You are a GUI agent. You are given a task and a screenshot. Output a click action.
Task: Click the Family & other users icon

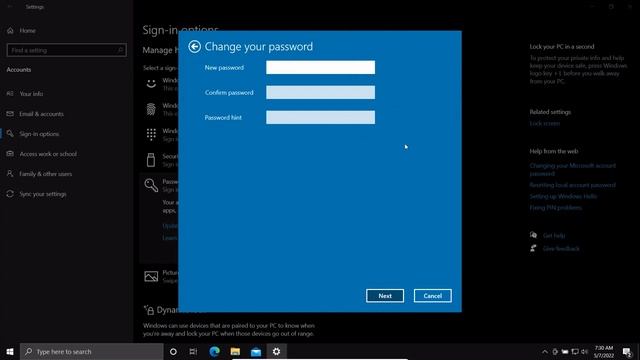pyautogui.click(x=10, y=174)
